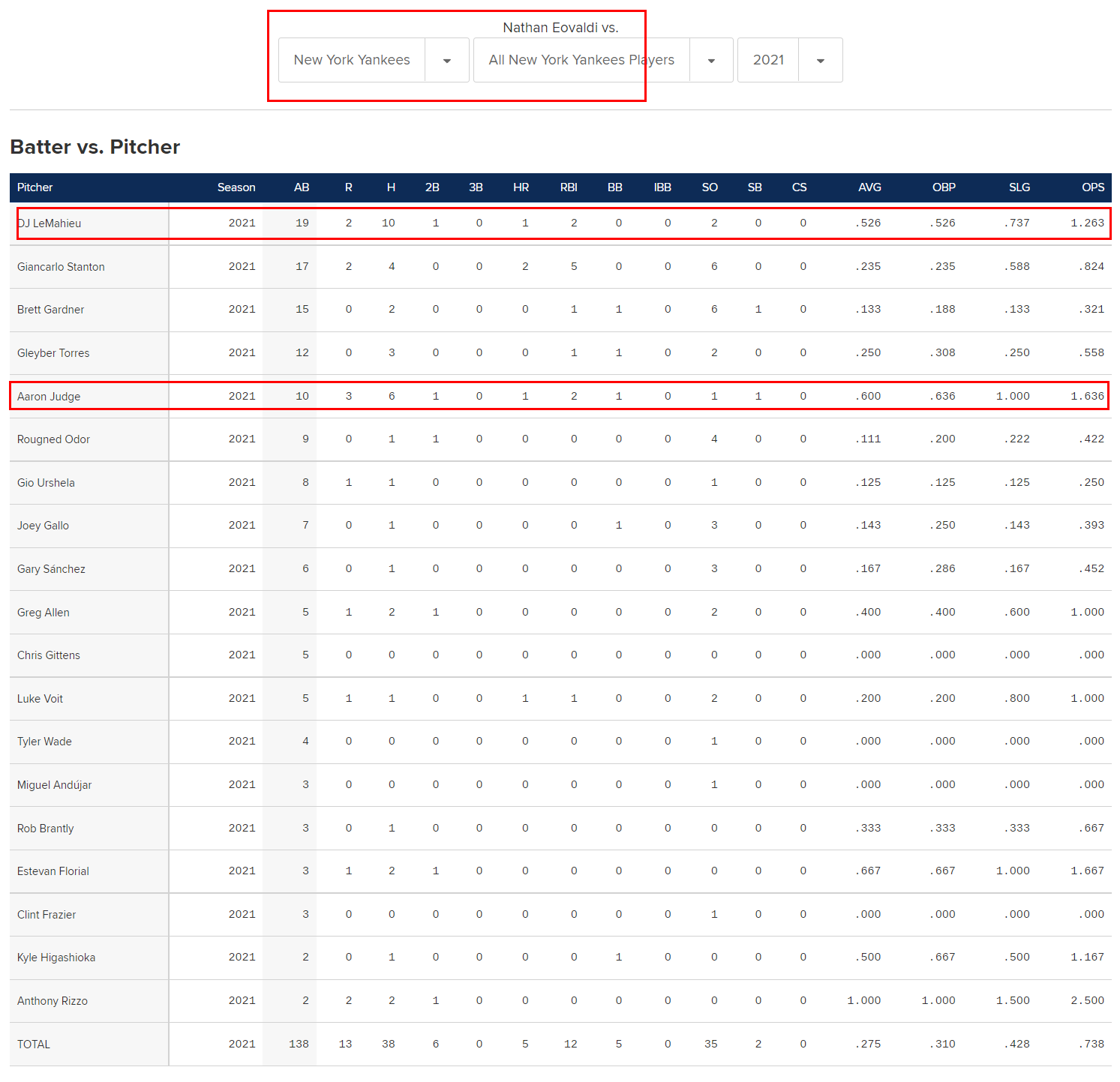The image size is (1120, 1082).
Task: Click Anthony Rizzo player name
Action: tap(53, 1001)
